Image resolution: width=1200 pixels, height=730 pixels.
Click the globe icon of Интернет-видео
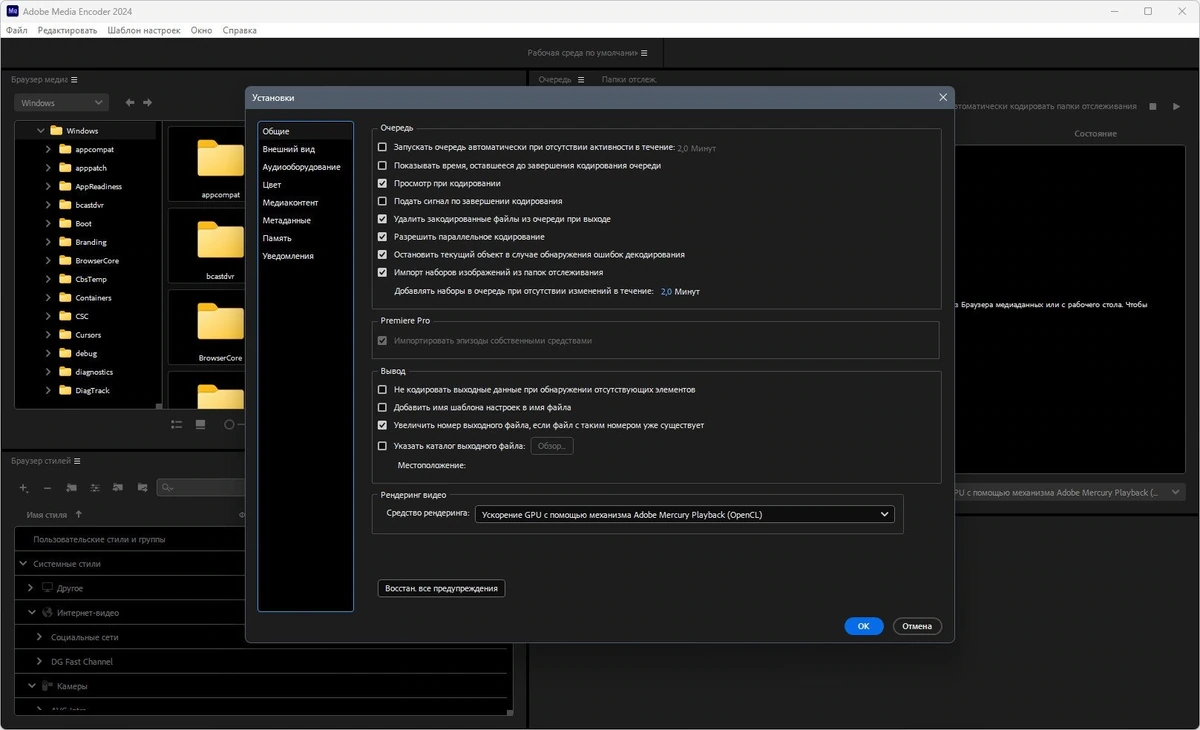point(46,612)
